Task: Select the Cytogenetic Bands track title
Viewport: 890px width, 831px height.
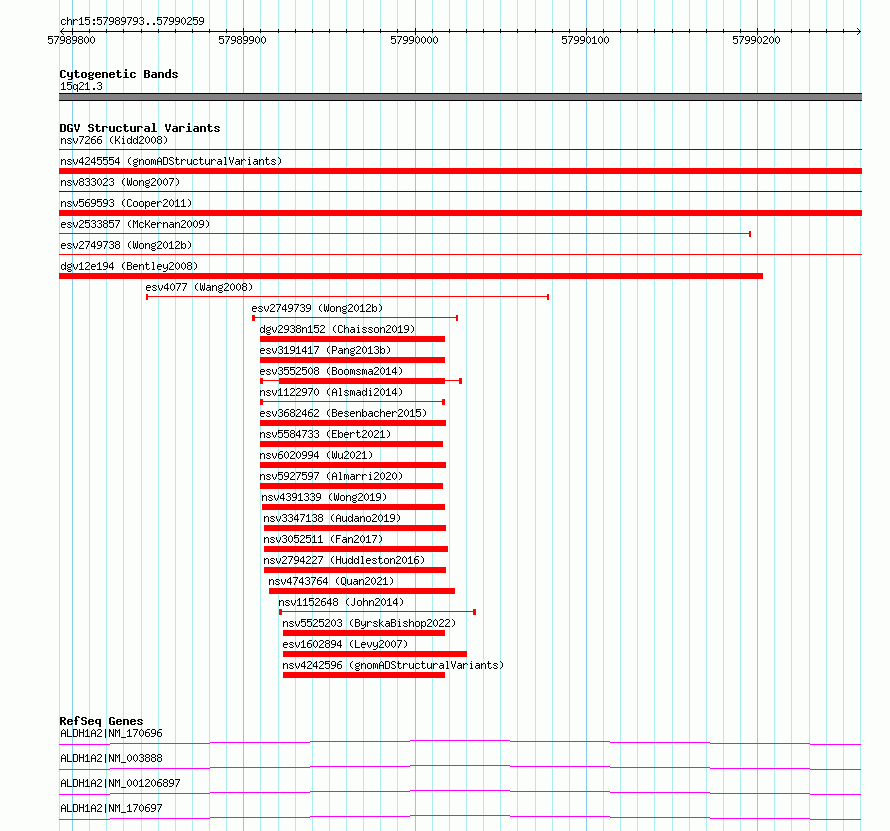Action: [x=119, y=74]
